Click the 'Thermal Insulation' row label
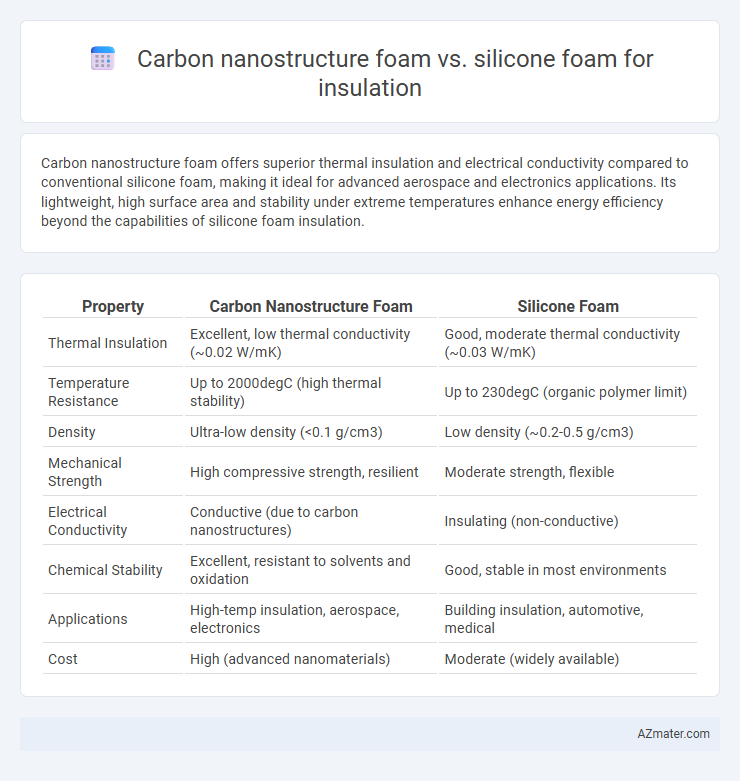The width and height of the screenshot is (740, 781). (x=113, y=343)
